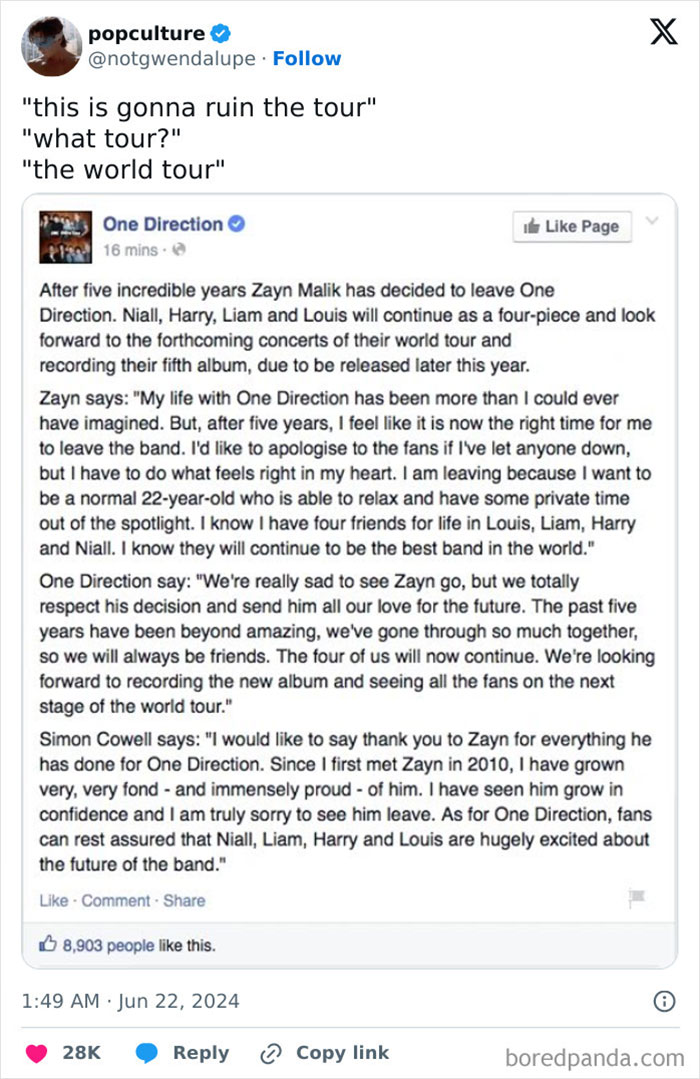Like the Facebook post
This screenshot has width=700, height=1079.
pos(53,900)
